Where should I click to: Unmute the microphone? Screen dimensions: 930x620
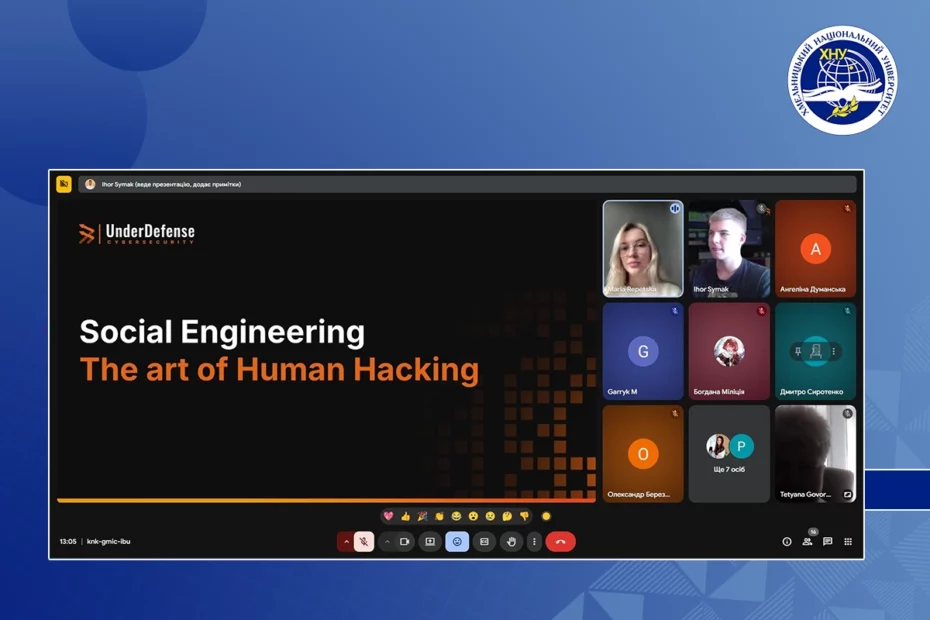pos(364,542)
